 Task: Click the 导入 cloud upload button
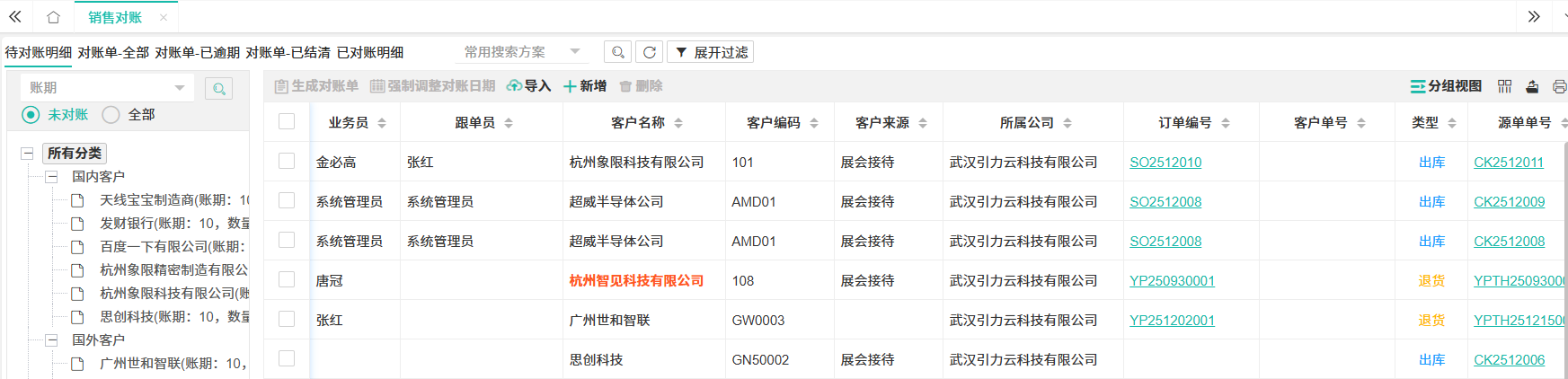(x=528, y=86)
